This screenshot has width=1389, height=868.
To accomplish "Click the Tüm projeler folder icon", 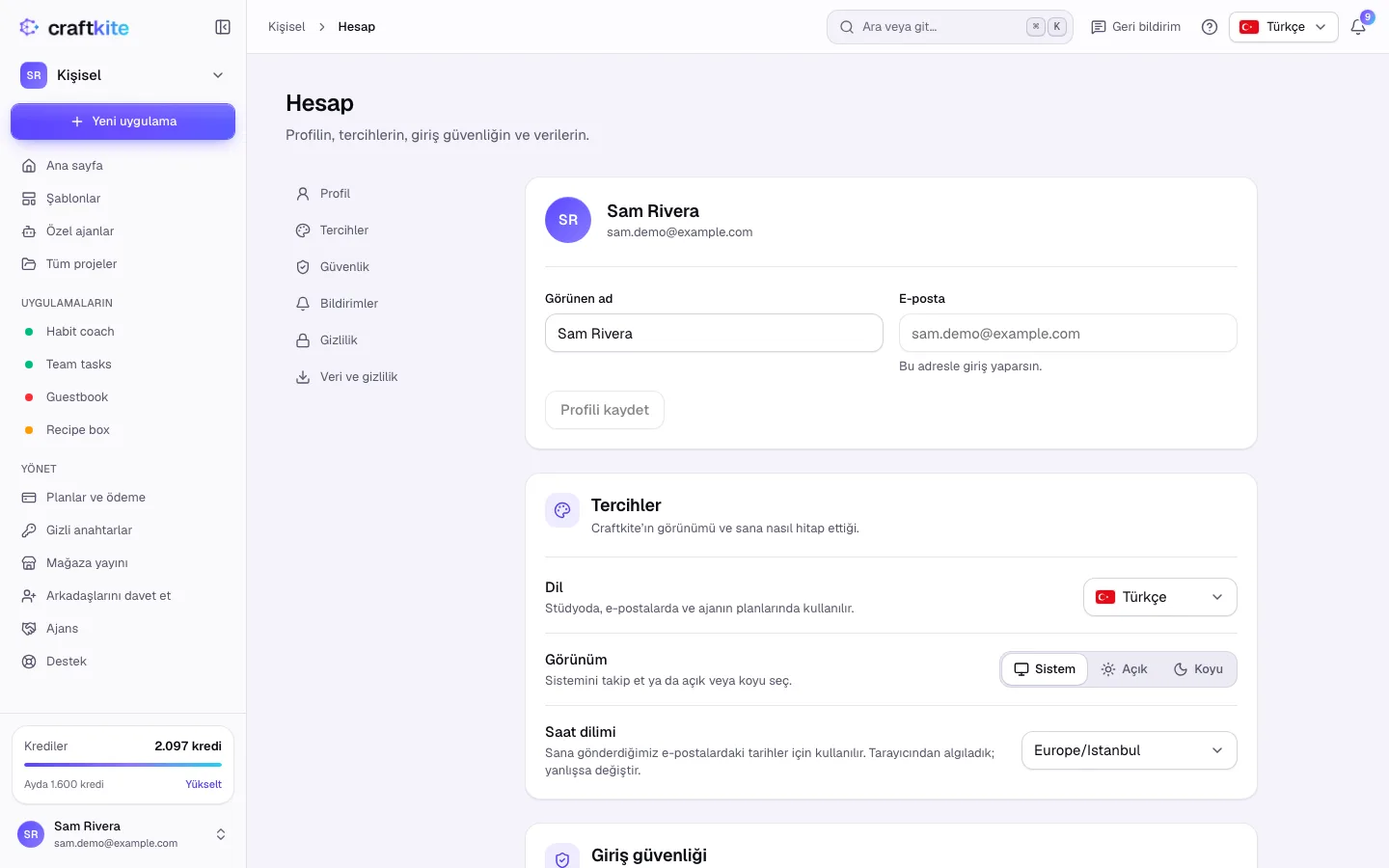I will (29, 264).
